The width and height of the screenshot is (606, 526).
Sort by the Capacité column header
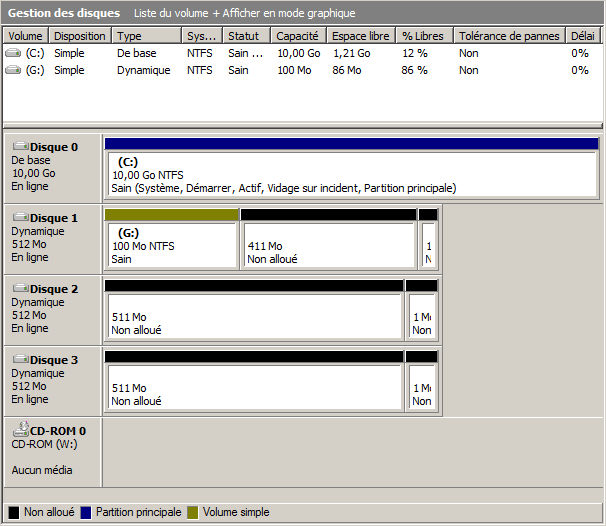tap(298, 36)
